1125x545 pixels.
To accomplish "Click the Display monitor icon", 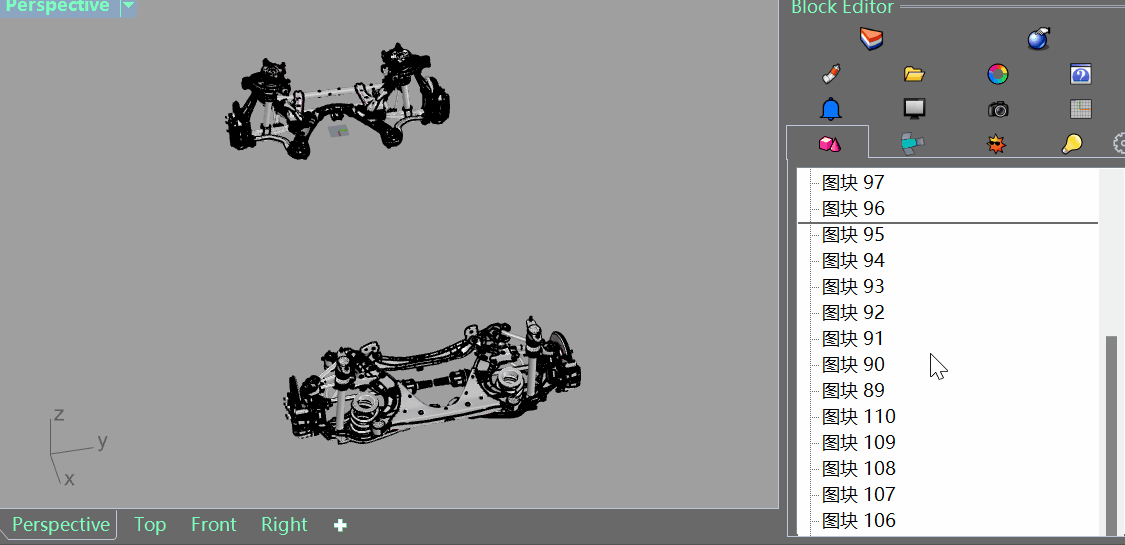I will coord(914,109).
